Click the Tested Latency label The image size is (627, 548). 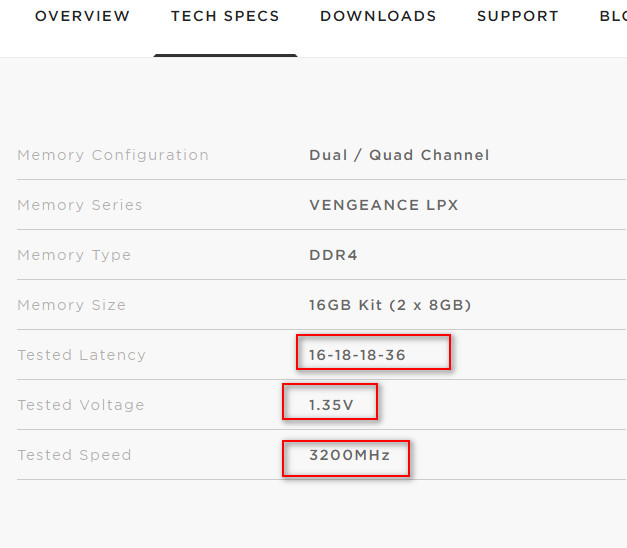(x=82, y=355)
